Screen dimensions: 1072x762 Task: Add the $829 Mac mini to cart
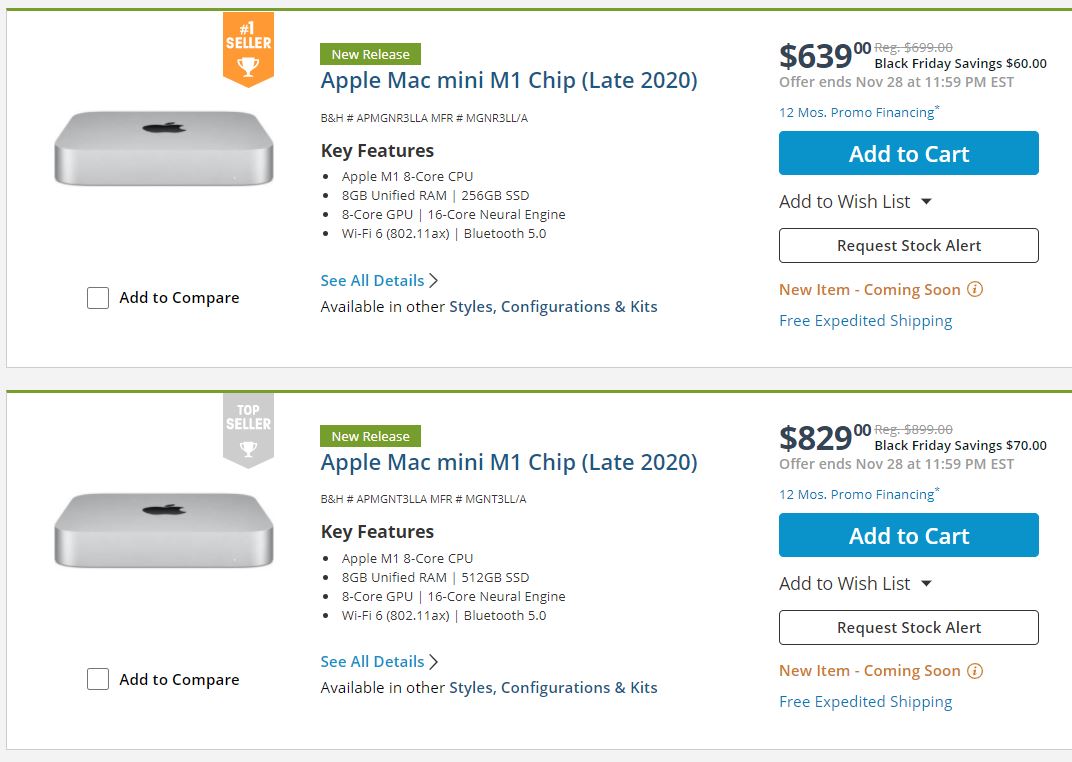907,535
